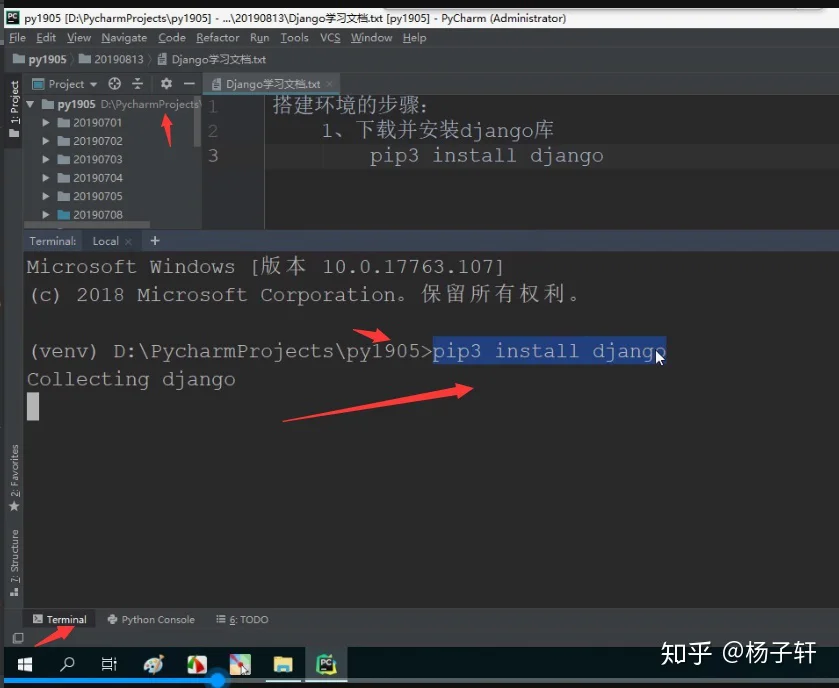
Task: Expand the 20190705 folder
Action: (46, 196)
